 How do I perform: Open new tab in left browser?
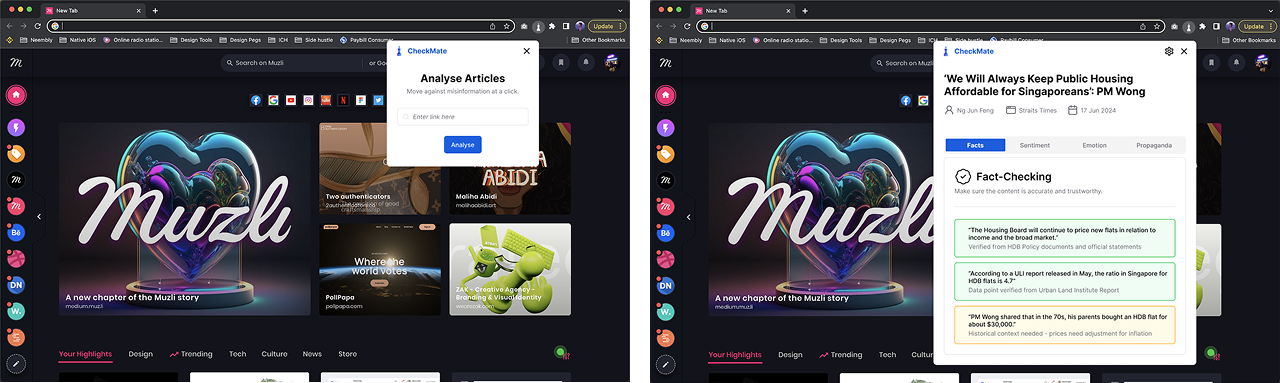pyautogui.click(x=155, y=10)
